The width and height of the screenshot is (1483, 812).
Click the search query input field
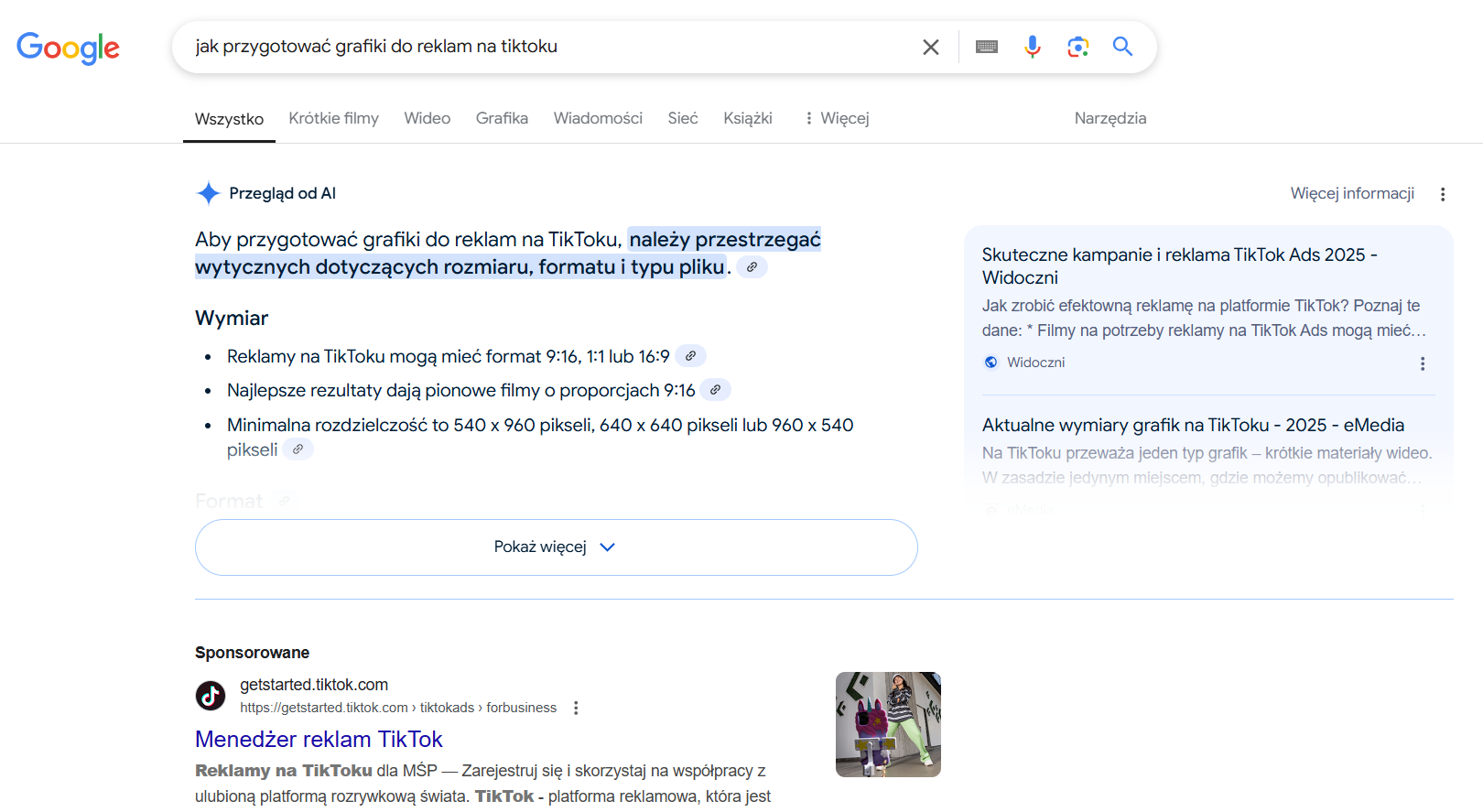[549, 47]
